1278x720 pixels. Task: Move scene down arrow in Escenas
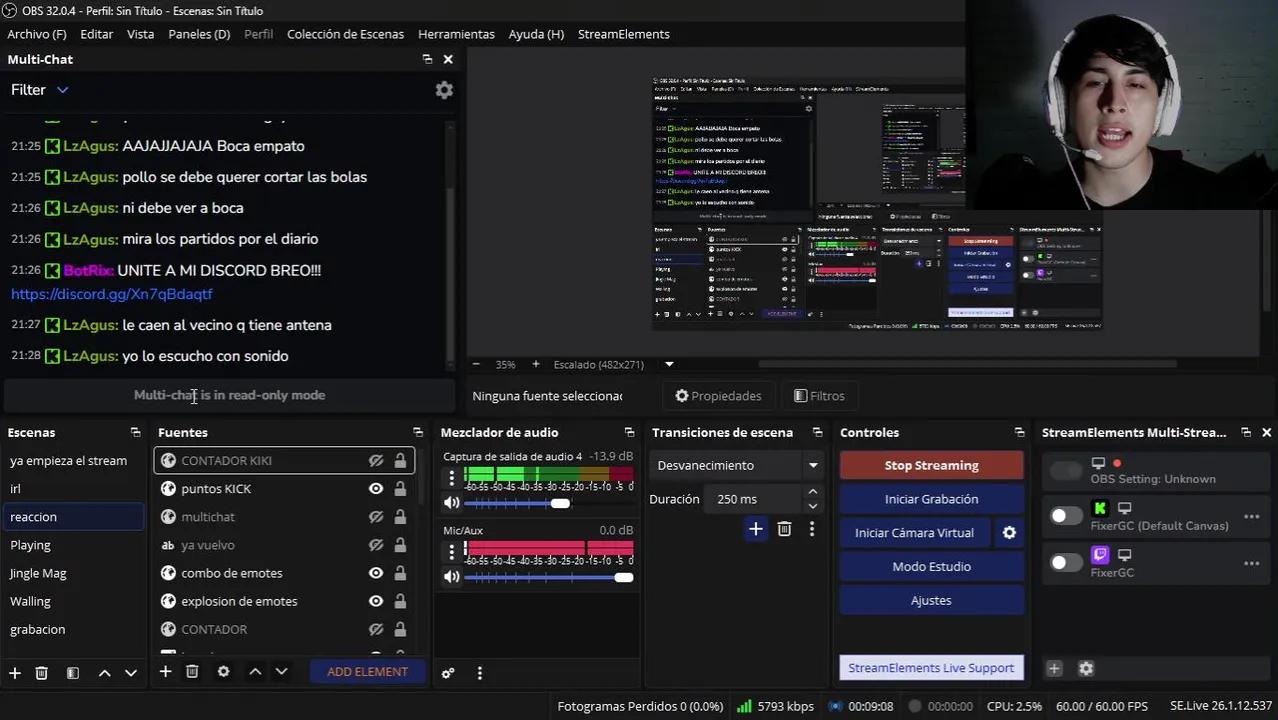[130, 673]
